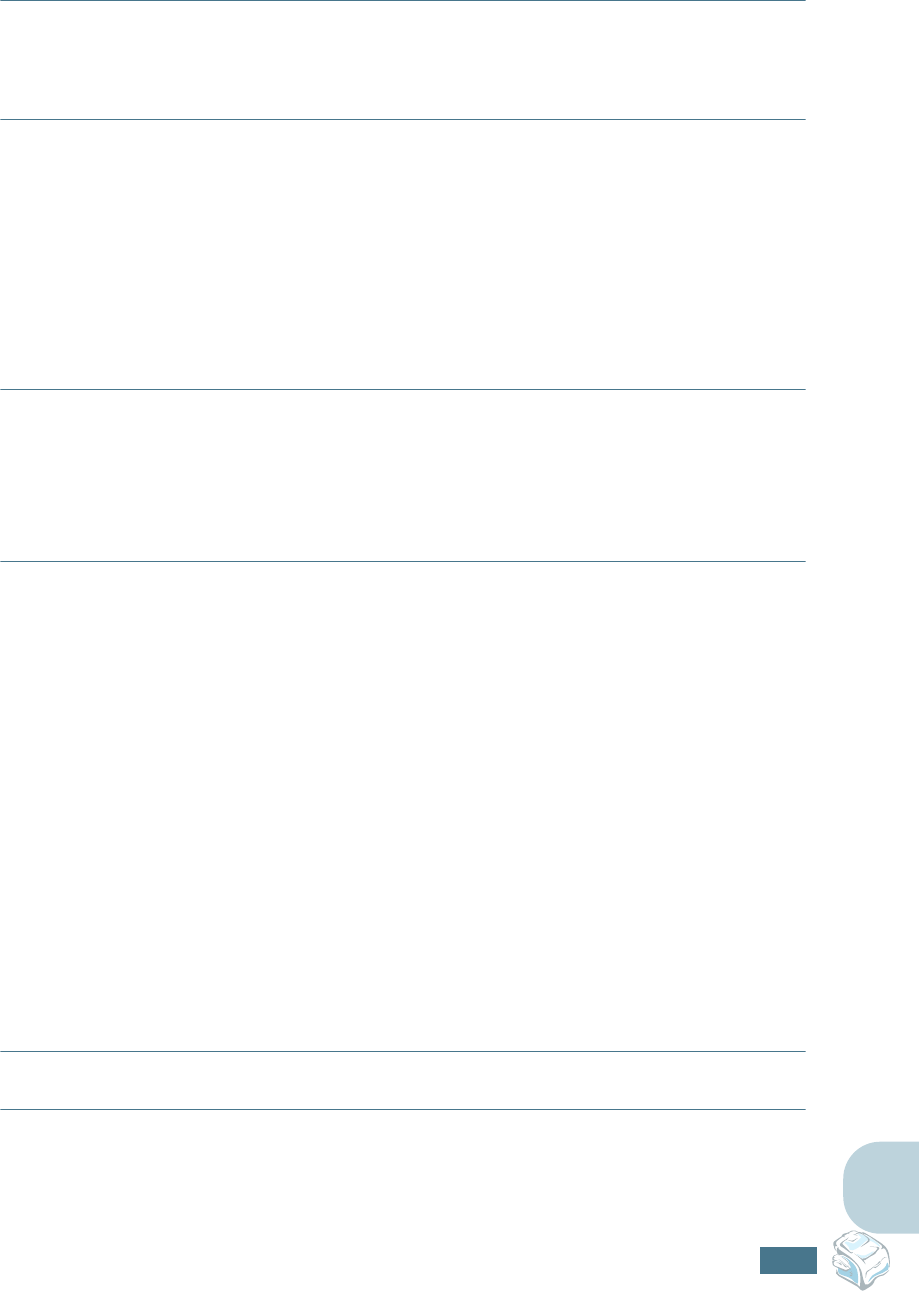Click the second horizontal divider line
The height and width of the screenshot is (1291, 919).
[402, 120]
